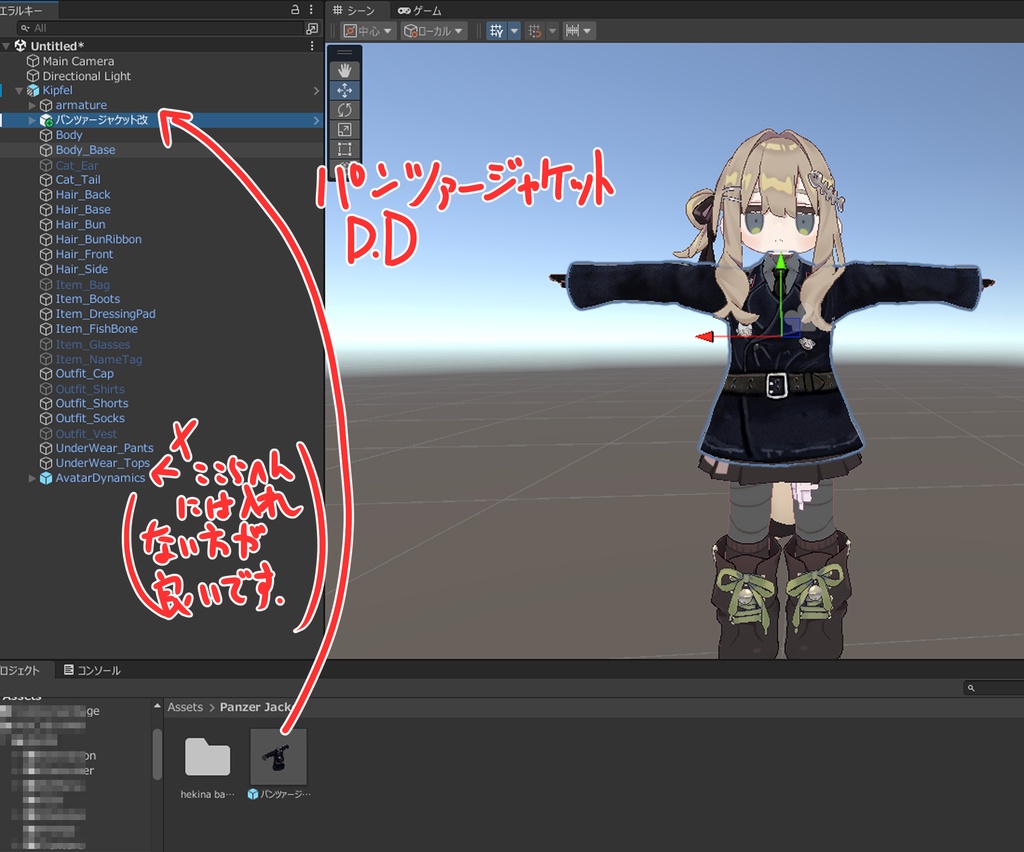Switch to the ゲーム tab
The height and width of the screenshot is (852, 1024).
pos(420,10)
